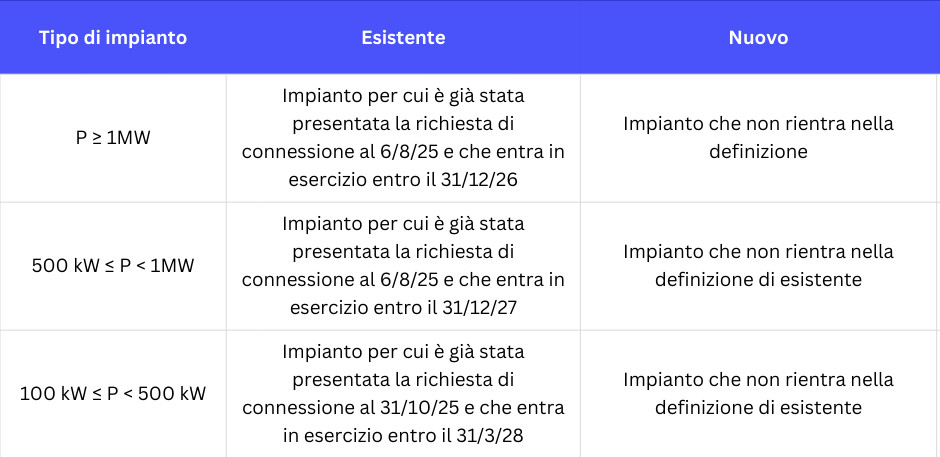Click the Esistente description for P ≥ 1MW
This screenshot has height=457, width=940.
403,139
